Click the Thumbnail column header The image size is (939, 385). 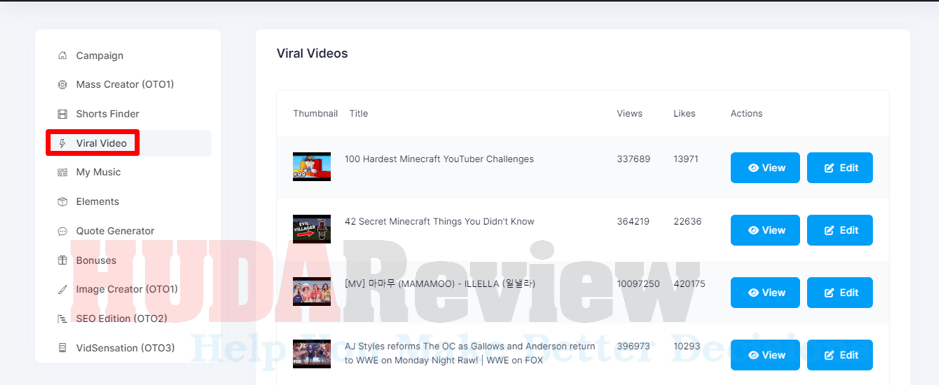pos(316,113)
